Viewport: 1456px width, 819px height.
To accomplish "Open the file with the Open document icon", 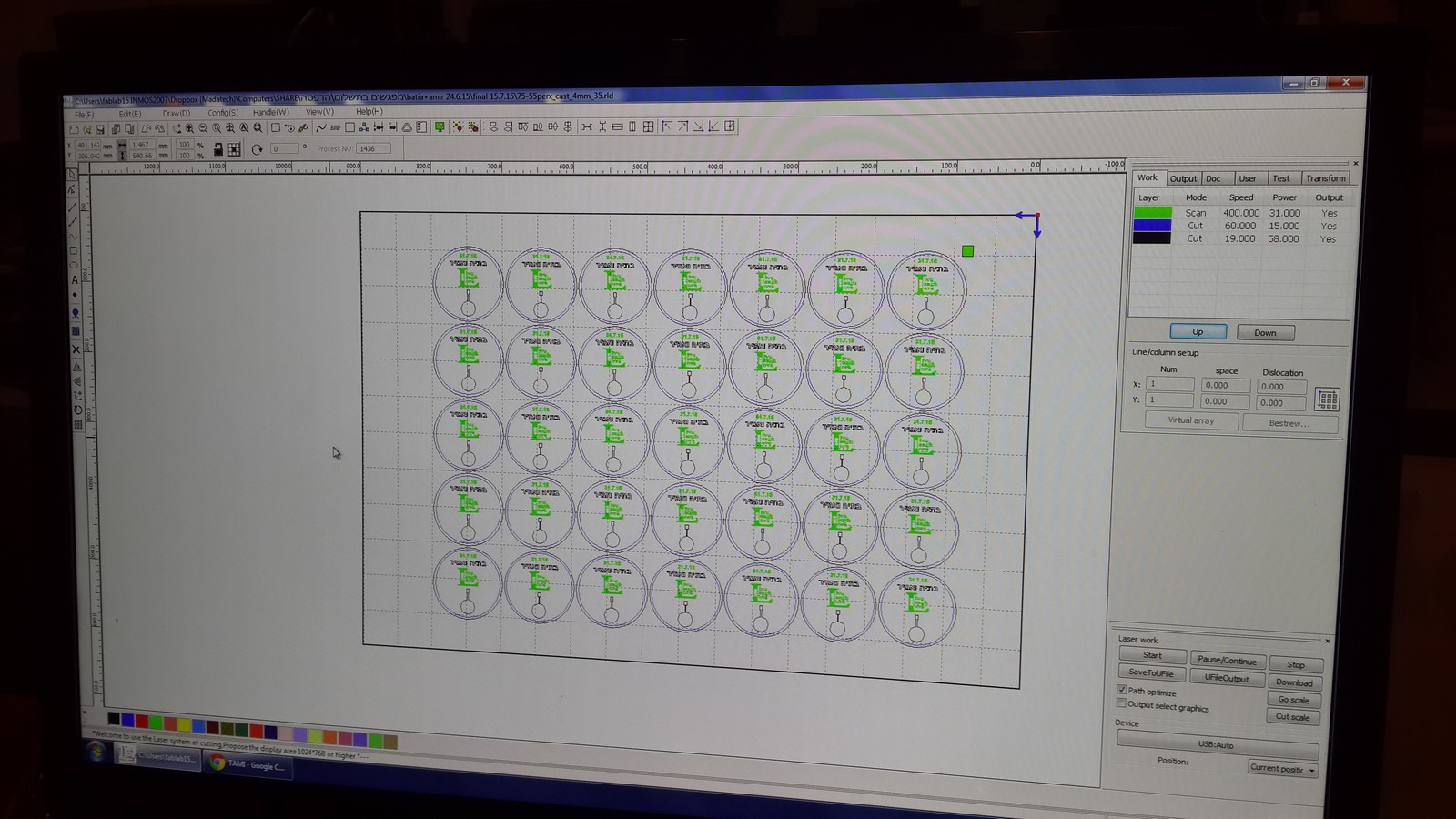I will tap(87, 128).
